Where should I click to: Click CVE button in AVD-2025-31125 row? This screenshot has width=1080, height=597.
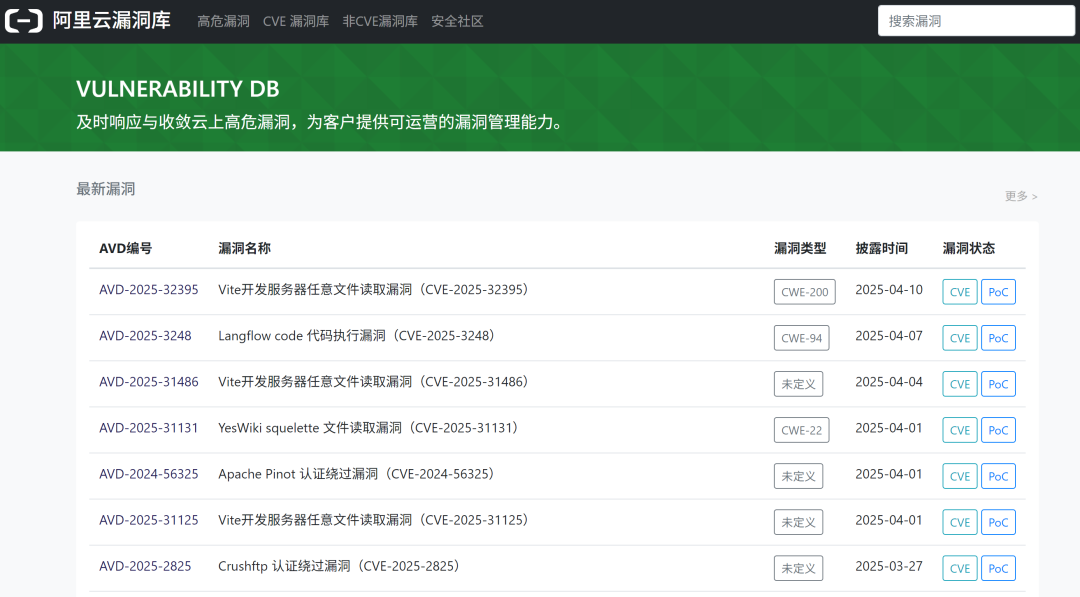959,523
